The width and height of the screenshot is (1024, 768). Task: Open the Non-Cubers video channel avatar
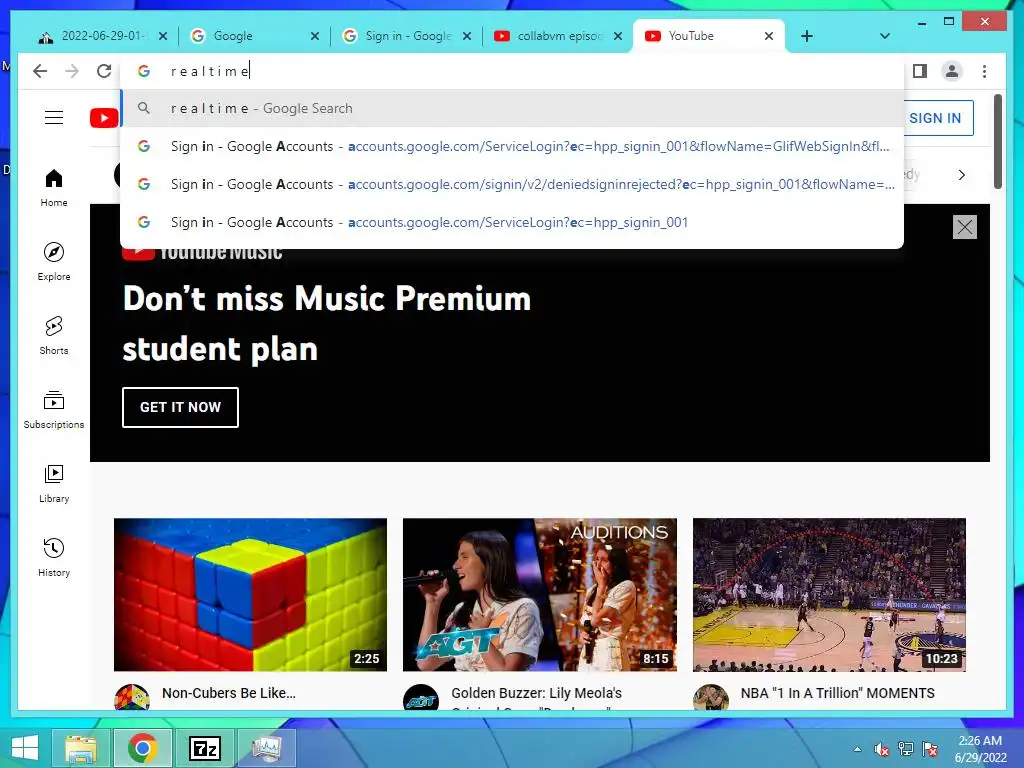tap(132, 698)
